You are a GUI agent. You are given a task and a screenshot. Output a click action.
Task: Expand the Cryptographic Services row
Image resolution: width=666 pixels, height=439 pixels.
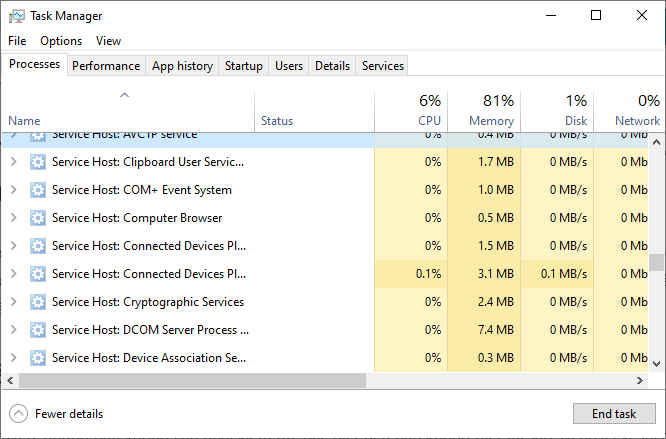(x=13, y=302)
